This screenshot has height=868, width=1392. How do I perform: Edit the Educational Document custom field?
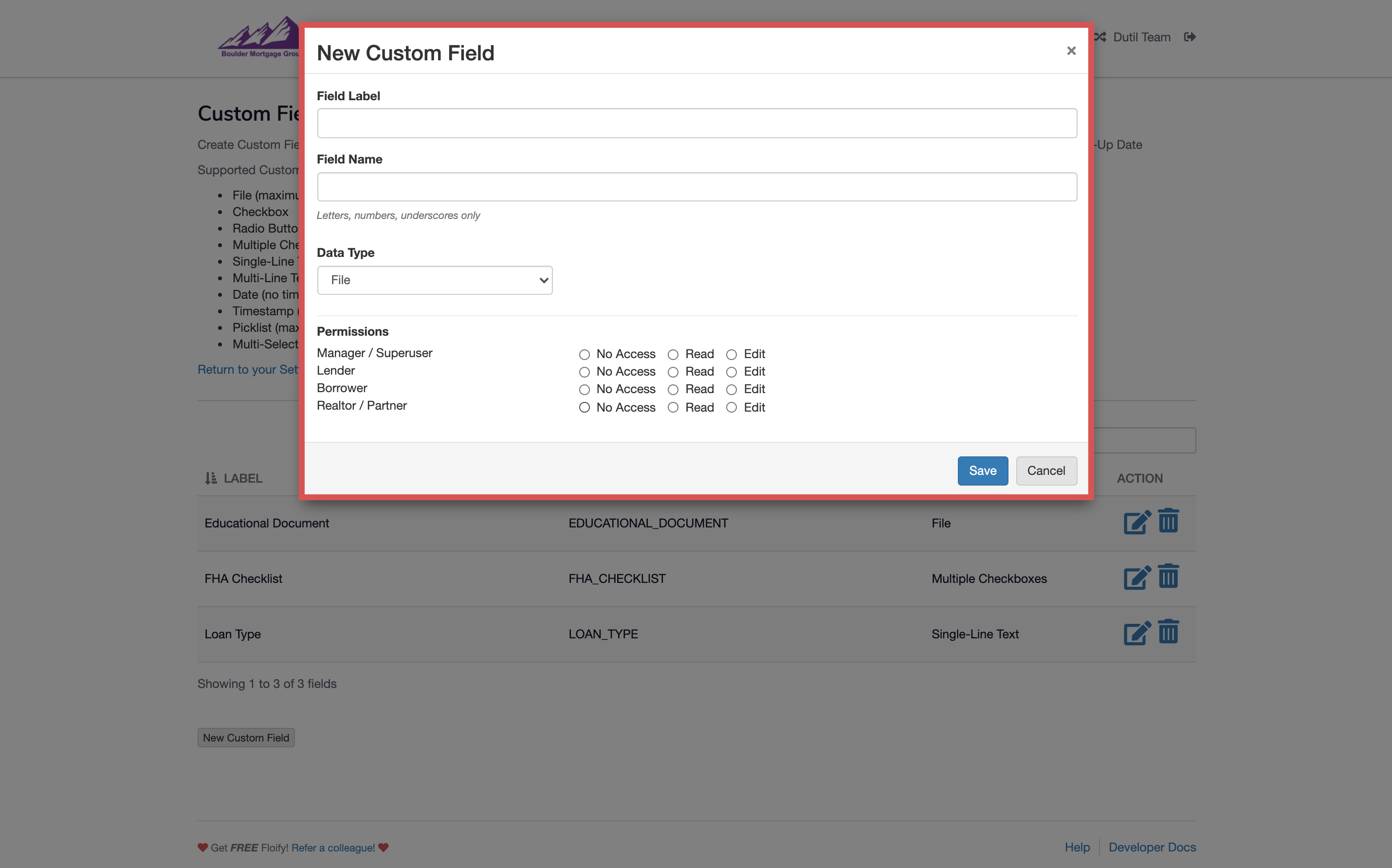[1136, 522]
